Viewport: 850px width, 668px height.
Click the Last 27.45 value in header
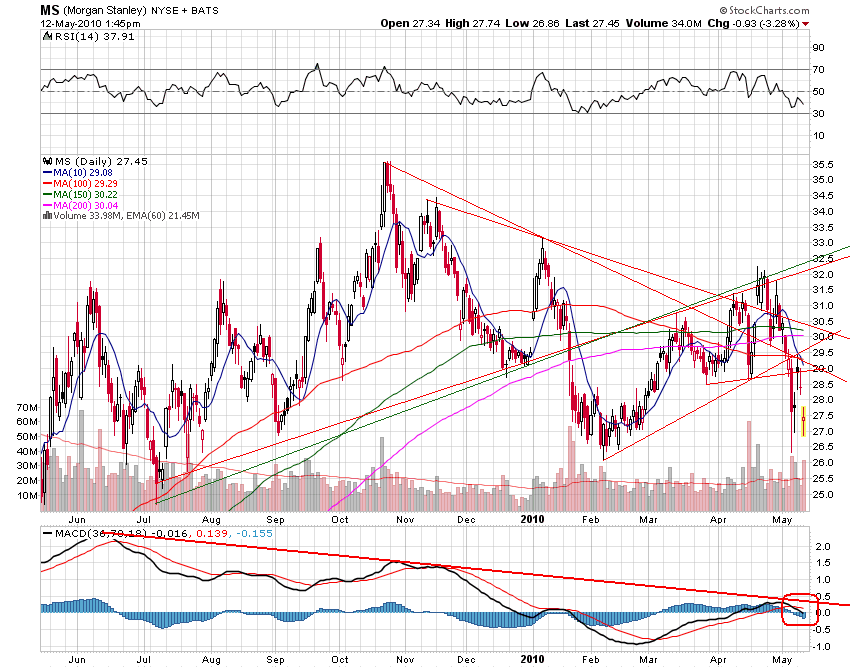pos(592,23)
